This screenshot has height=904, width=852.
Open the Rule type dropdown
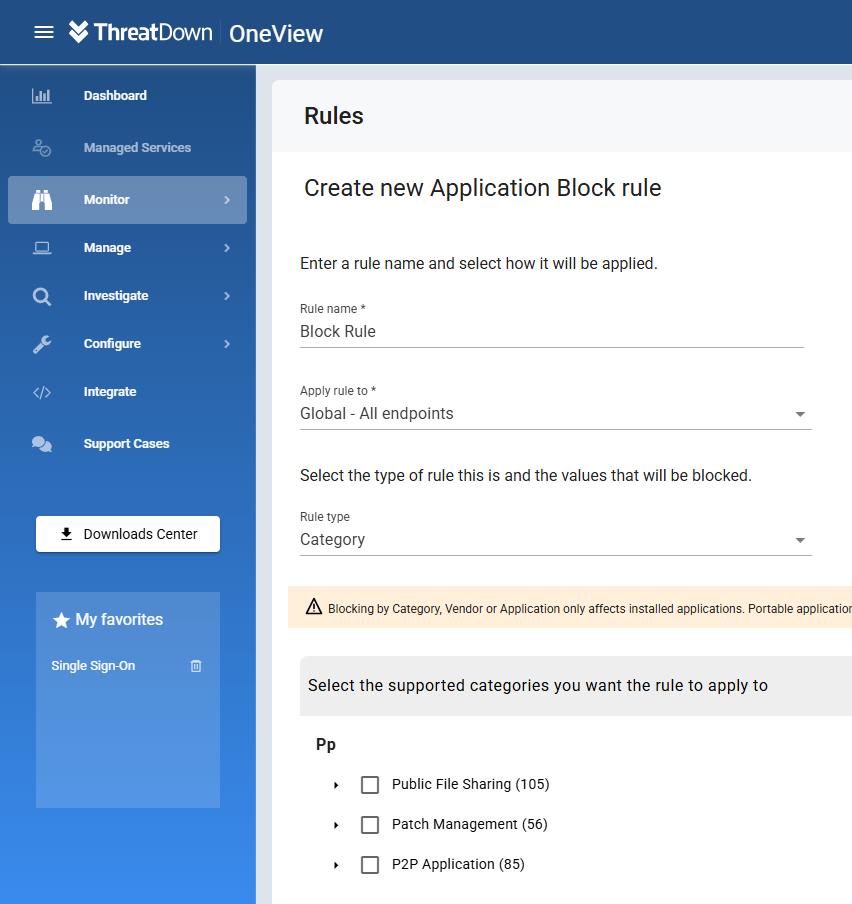coord(556,540)
